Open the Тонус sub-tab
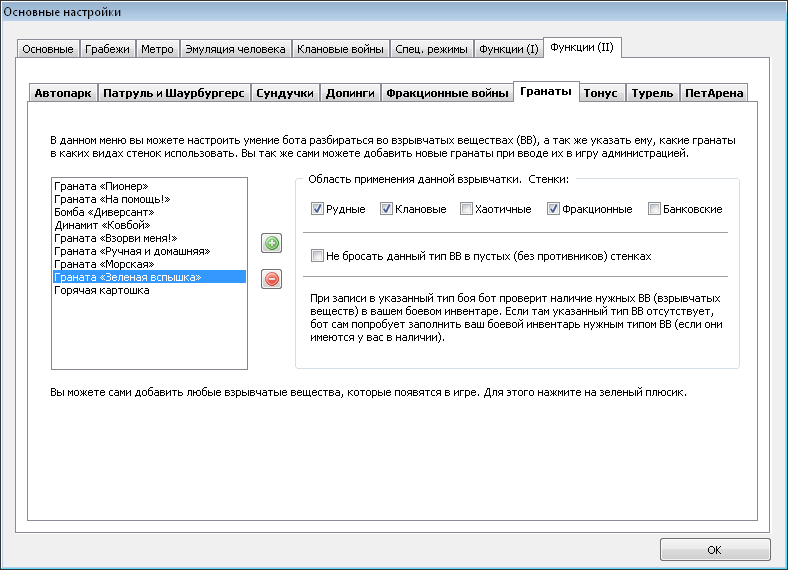The image size is (788, 570). click(x=601, y=93)
